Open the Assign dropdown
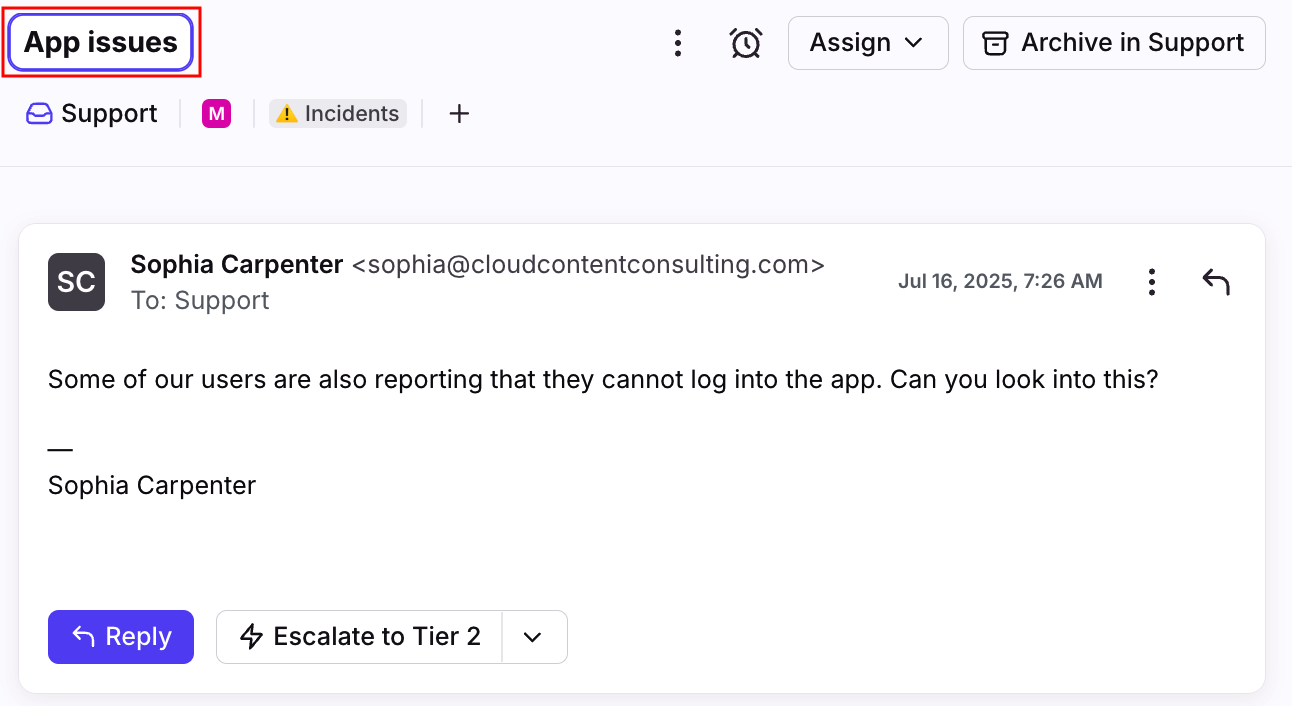Viewport: 1292px width, 706px height. 867,43
